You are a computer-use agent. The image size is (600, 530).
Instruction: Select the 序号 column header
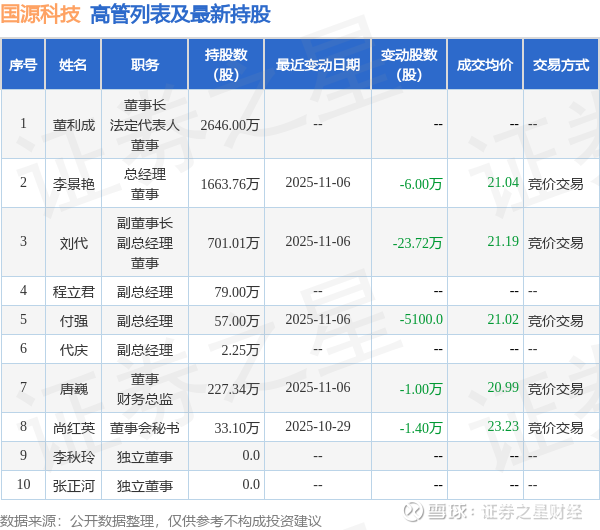23,65
